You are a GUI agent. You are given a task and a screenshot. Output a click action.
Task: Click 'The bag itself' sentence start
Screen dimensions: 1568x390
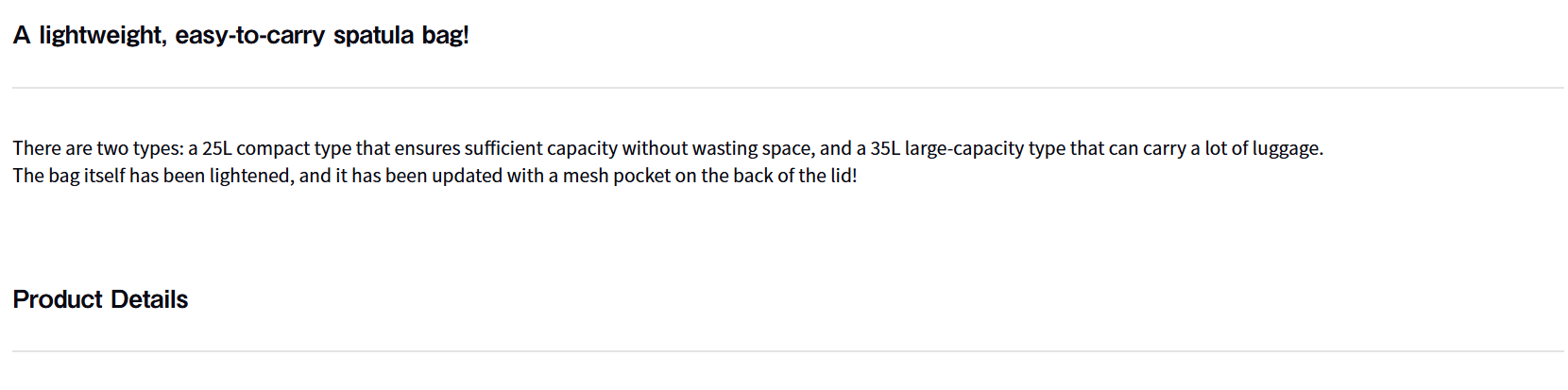point(68,176)
